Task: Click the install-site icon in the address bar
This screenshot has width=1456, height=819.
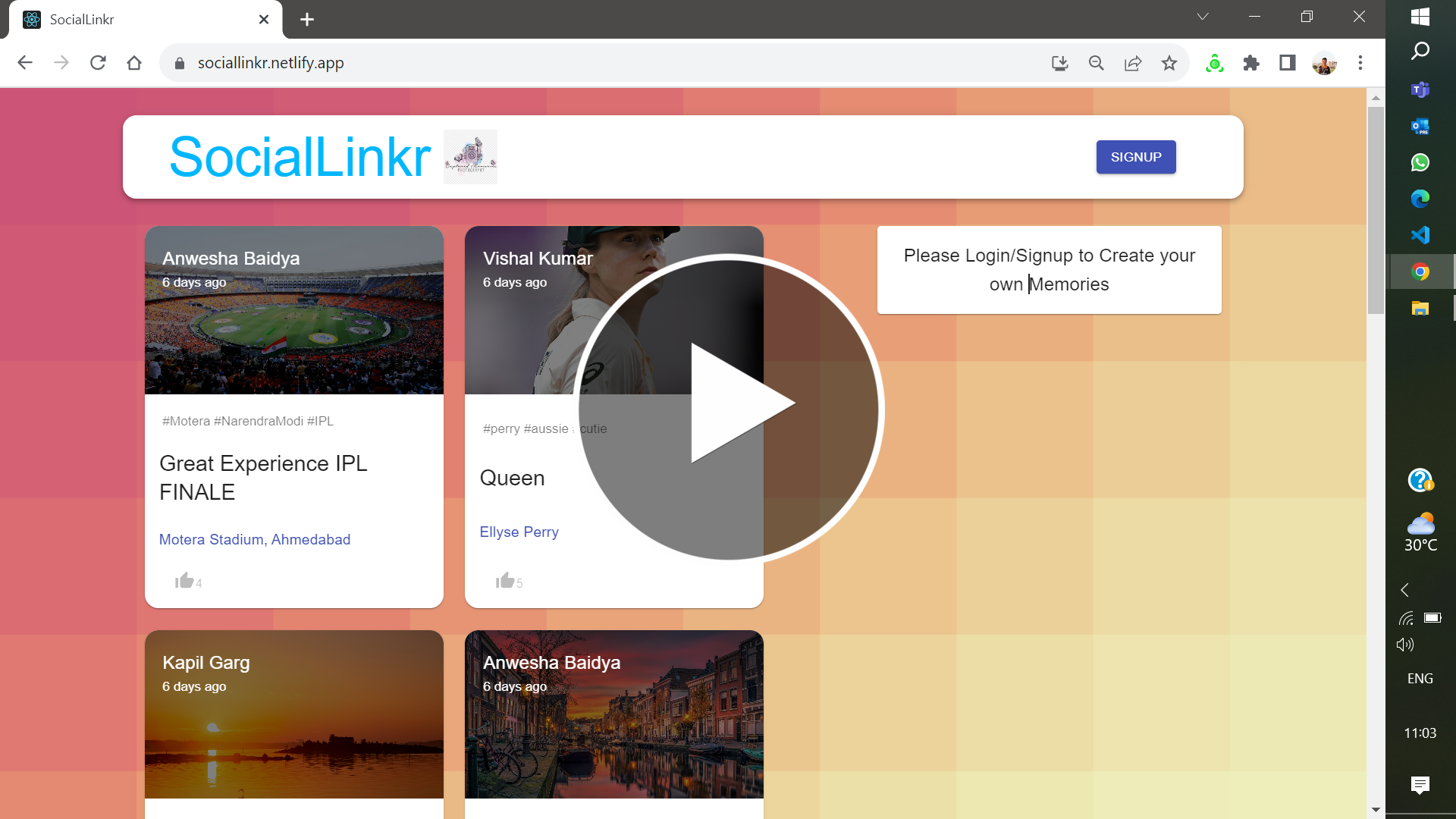Action: point(1060,63)
